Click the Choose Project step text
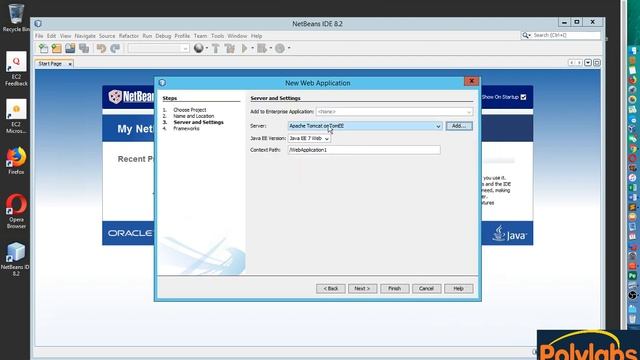Viewport: 640px width, 360px height. pyautogui.click(x=189, y=110)
